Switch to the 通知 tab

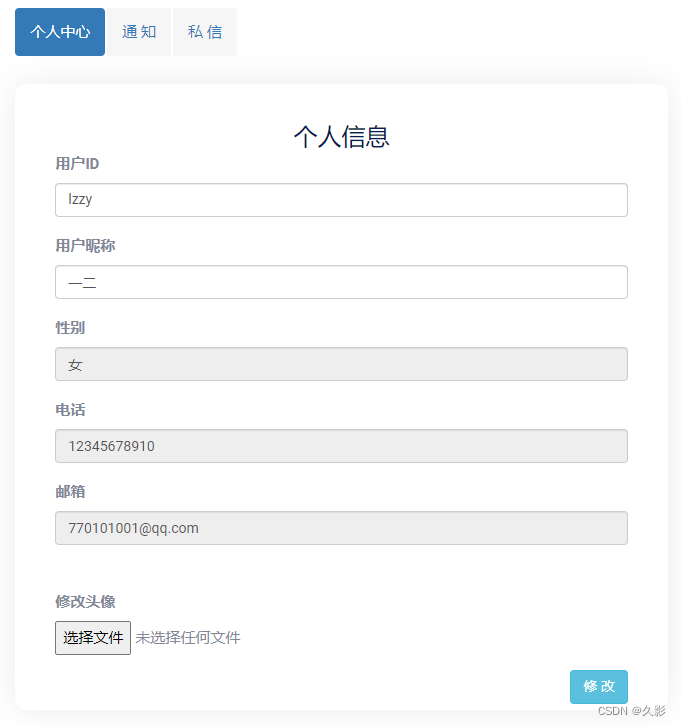point(139,32)
